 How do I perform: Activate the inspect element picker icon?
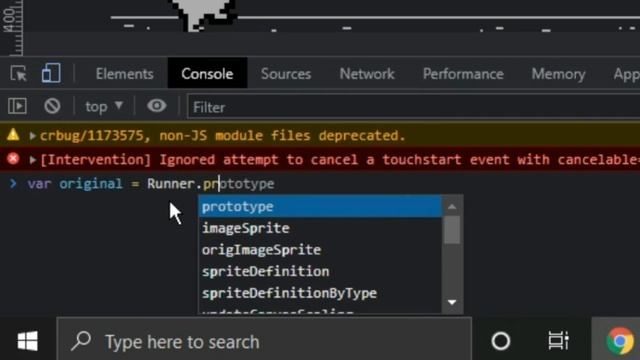(x=19, y=74)
